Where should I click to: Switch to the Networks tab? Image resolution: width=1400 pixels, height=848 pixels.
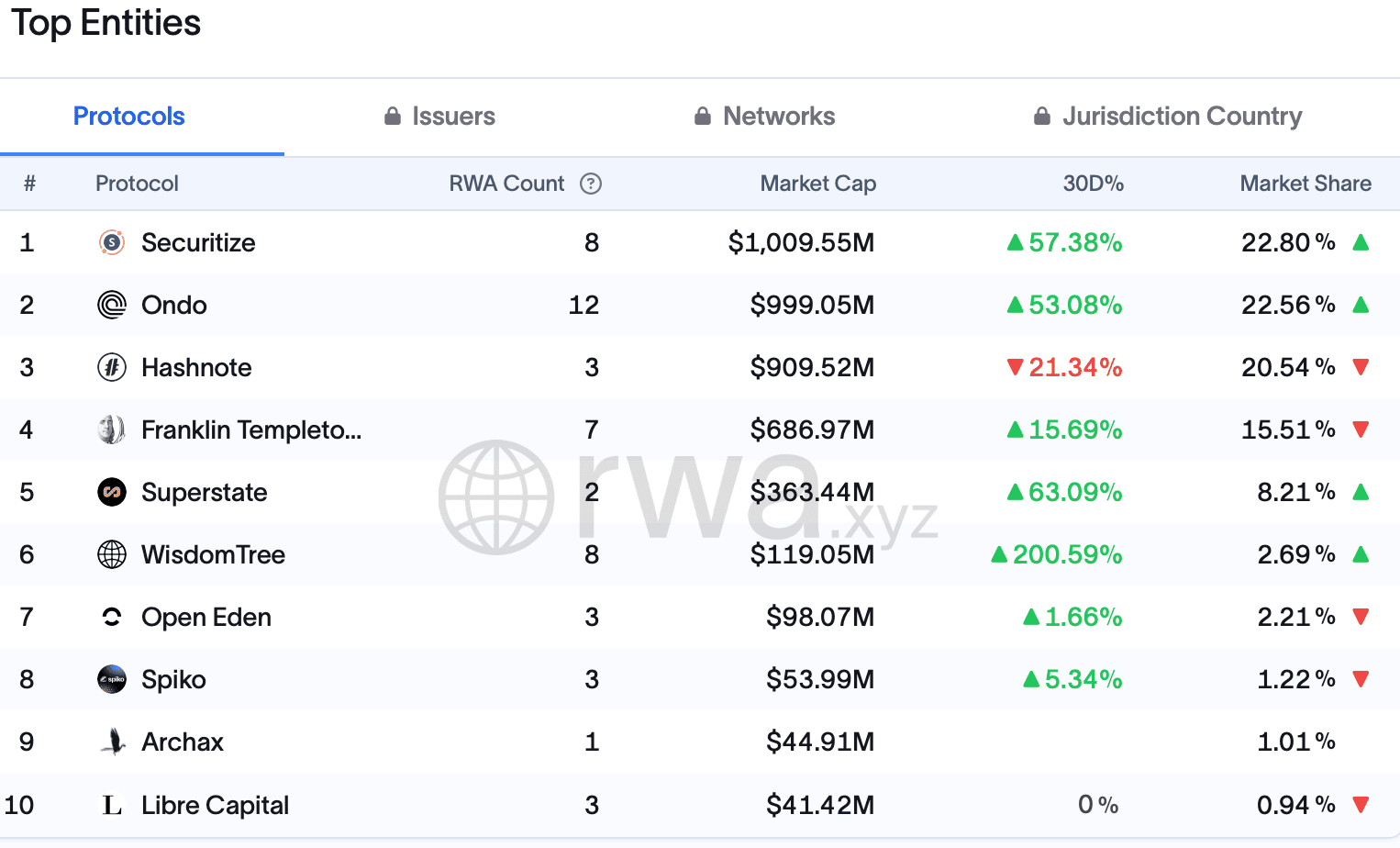pos(764,116)
